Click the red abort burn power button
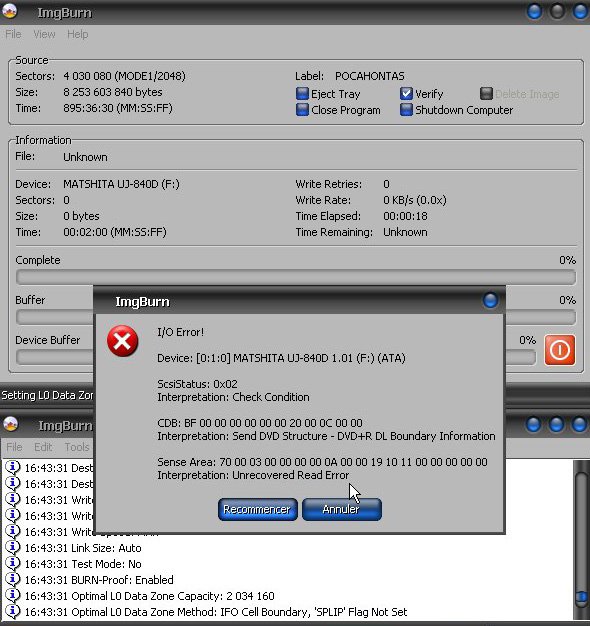The image size is (590, 626). coord(560,350)
